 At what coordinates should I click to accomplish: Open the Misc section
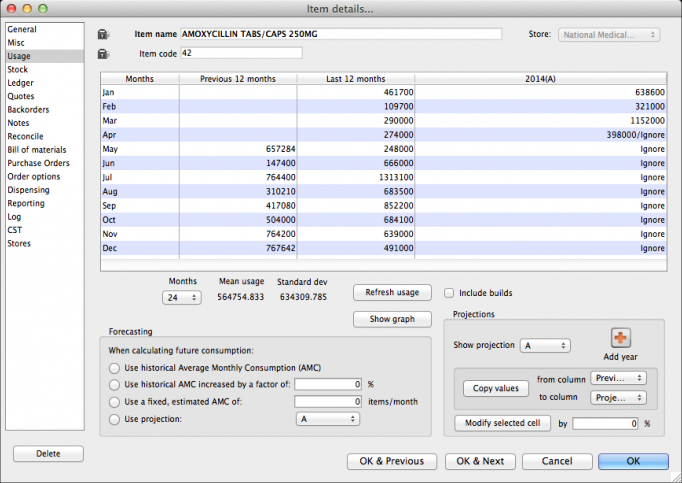pos(45,43)
